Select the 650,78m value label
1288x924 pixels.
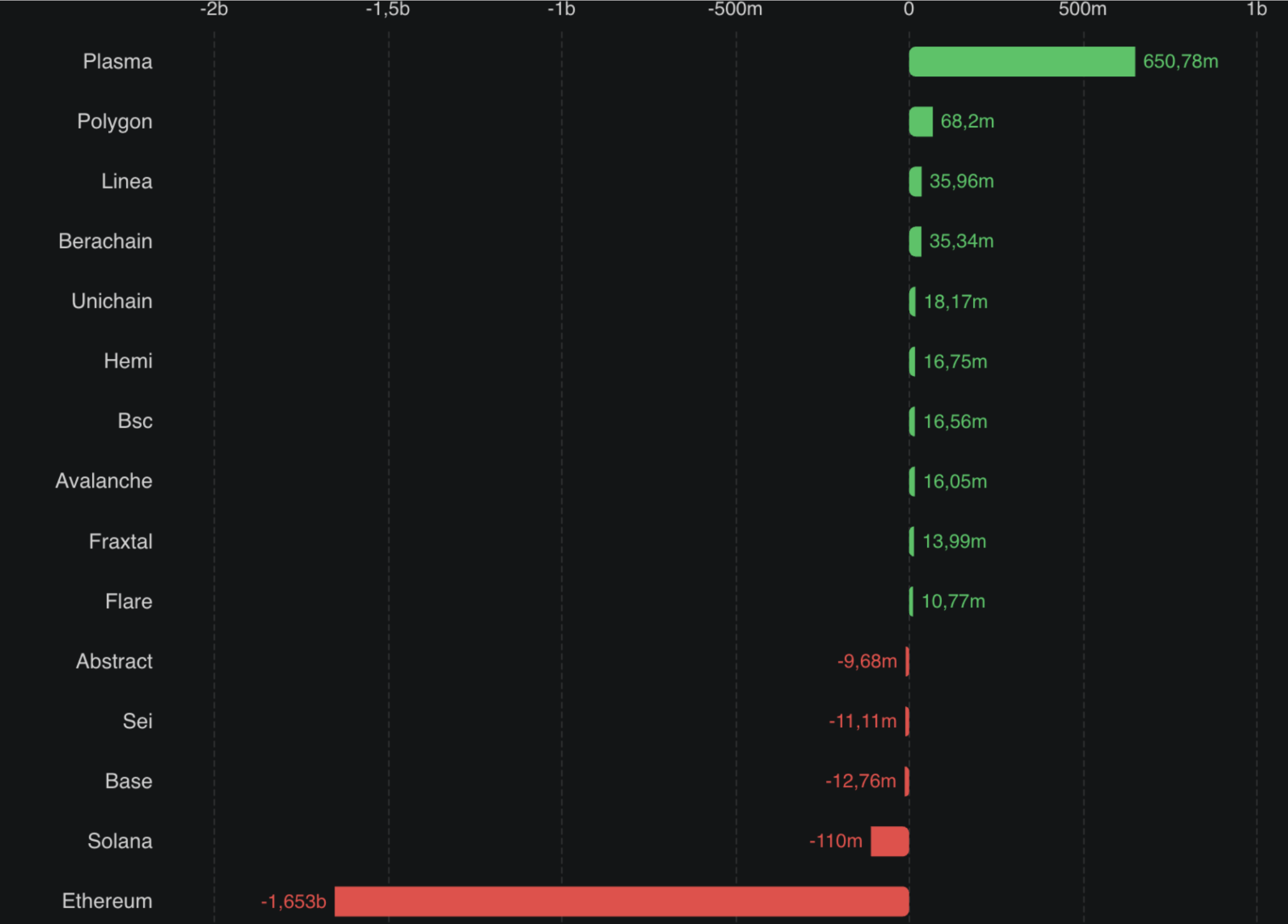point(1180,62)
